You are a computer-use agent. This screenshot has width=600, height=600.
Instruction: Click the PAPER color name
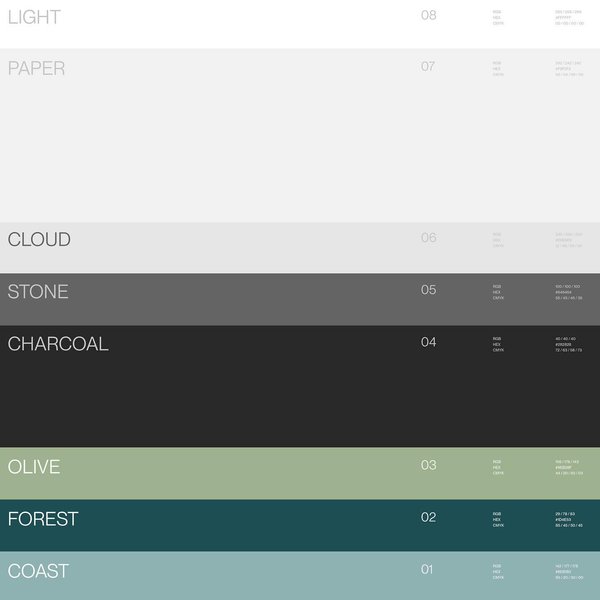[36, 68]
